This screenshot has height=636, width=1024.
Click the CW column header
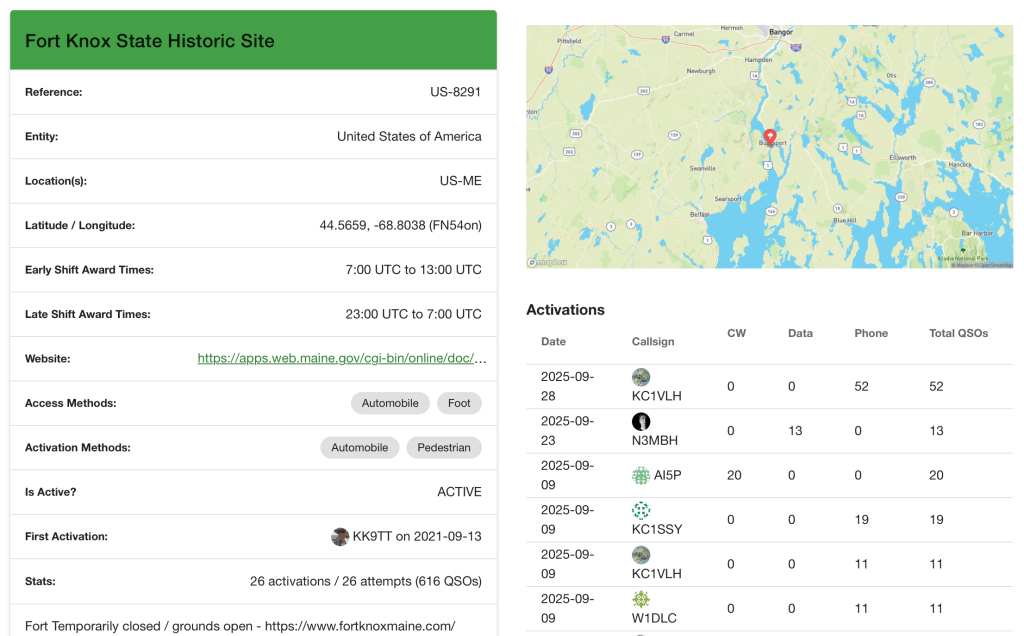[736, 333]
